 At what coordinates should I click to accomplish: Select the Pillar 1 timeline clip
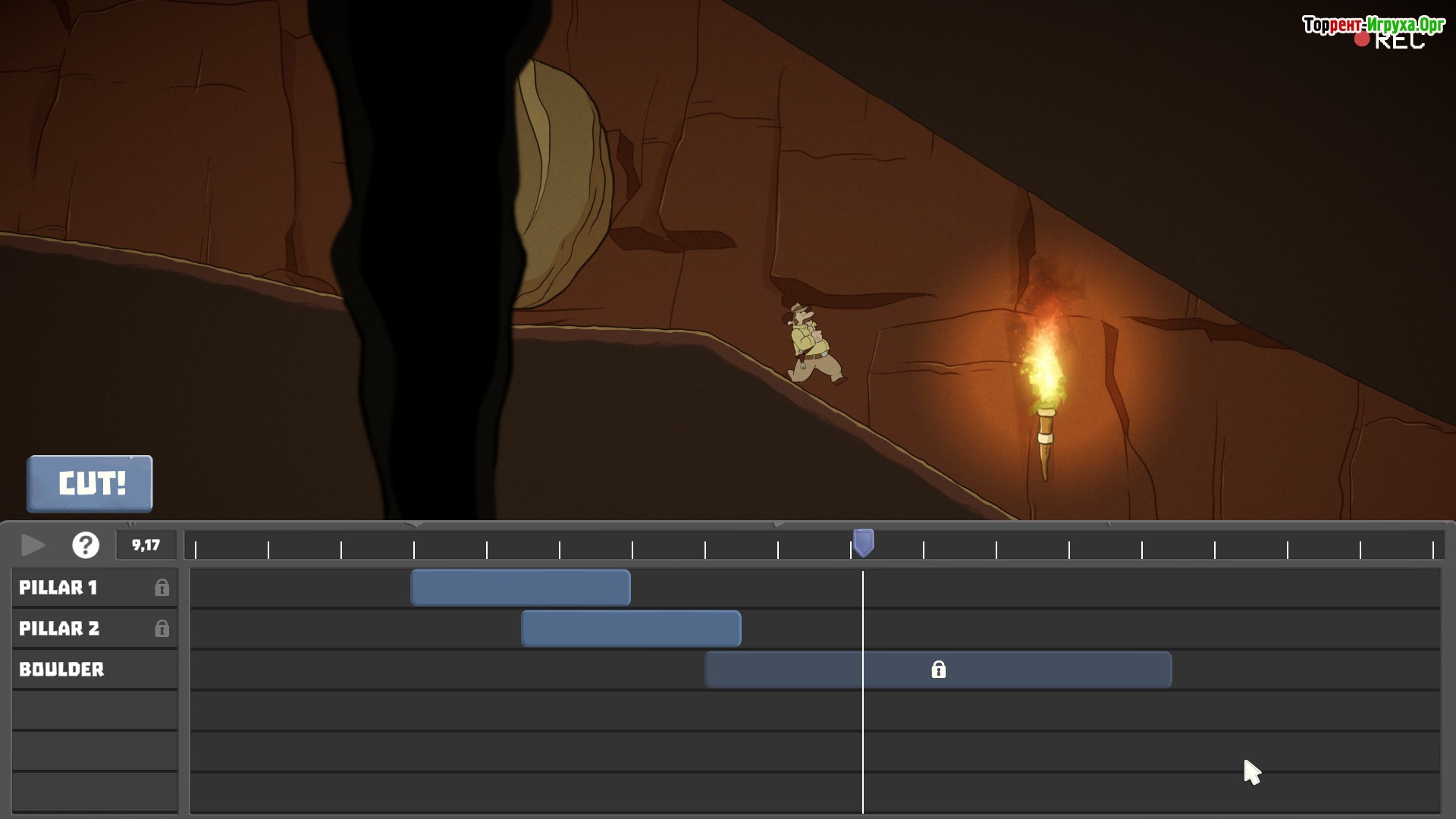click(x=520, y=588)
